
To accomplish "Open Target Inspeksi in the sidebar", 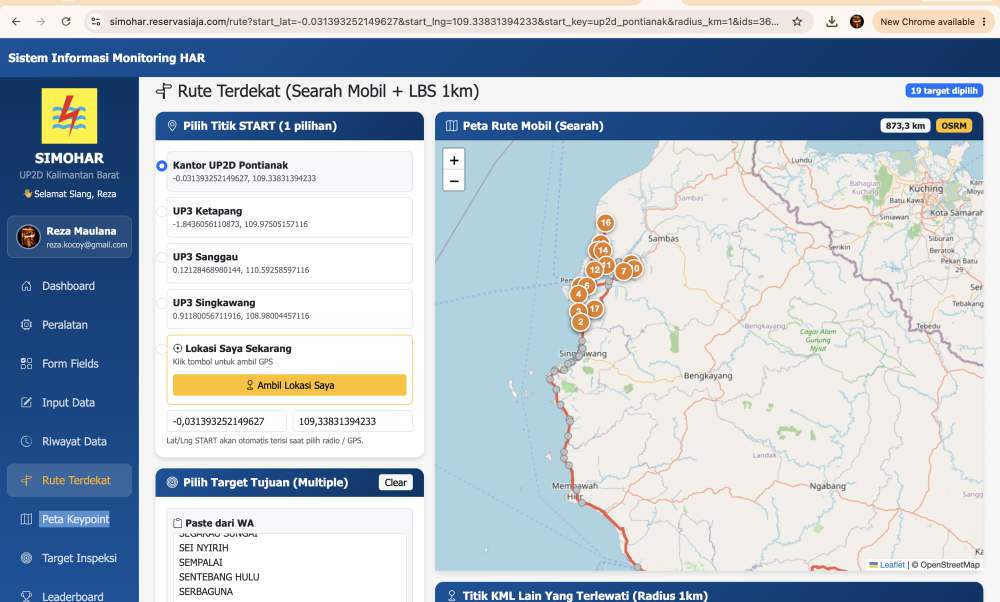I will (70, 559).
